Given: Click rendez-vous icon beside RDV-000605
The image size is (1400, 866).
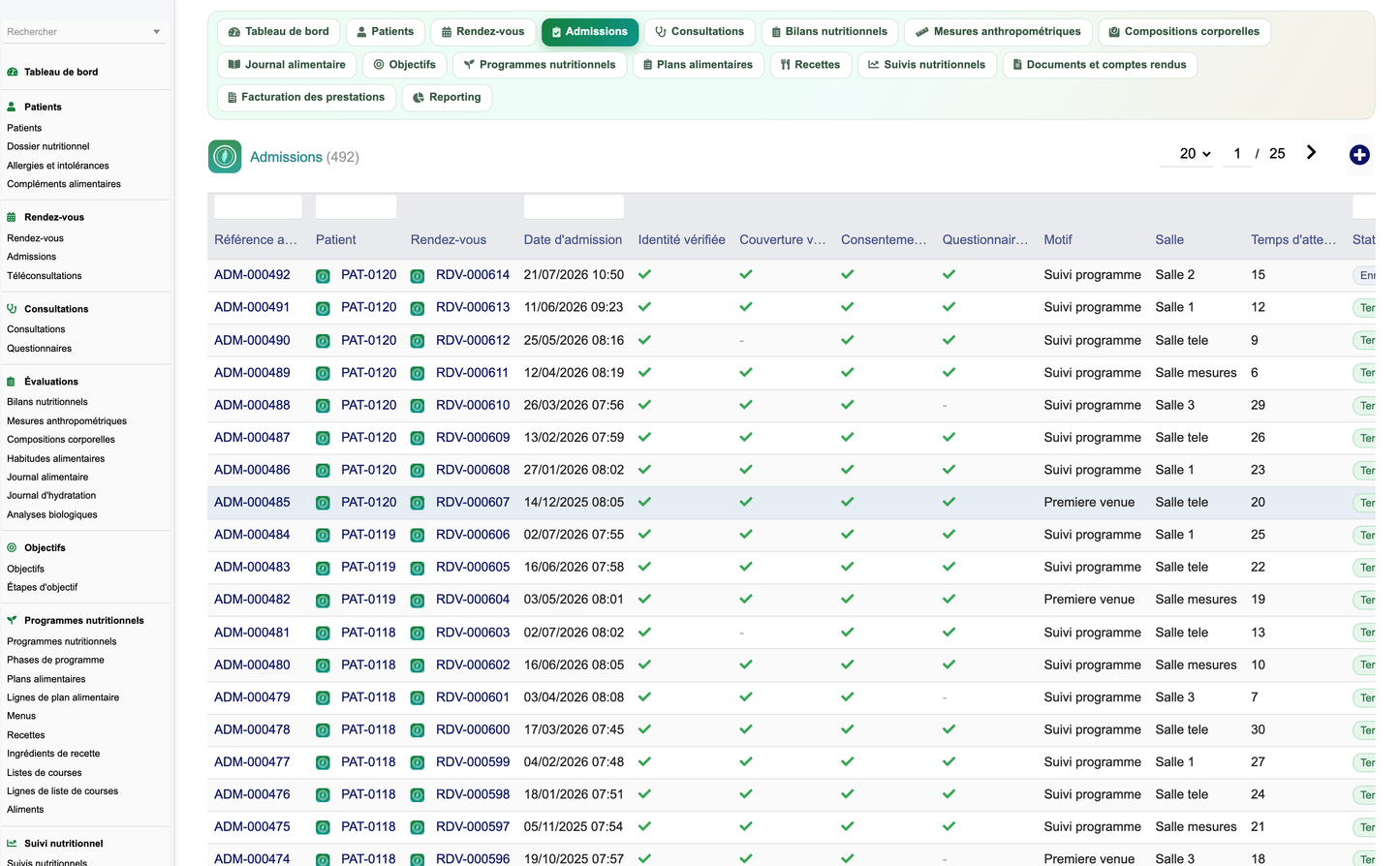Looking at the screenshot, I should point(418,568).
